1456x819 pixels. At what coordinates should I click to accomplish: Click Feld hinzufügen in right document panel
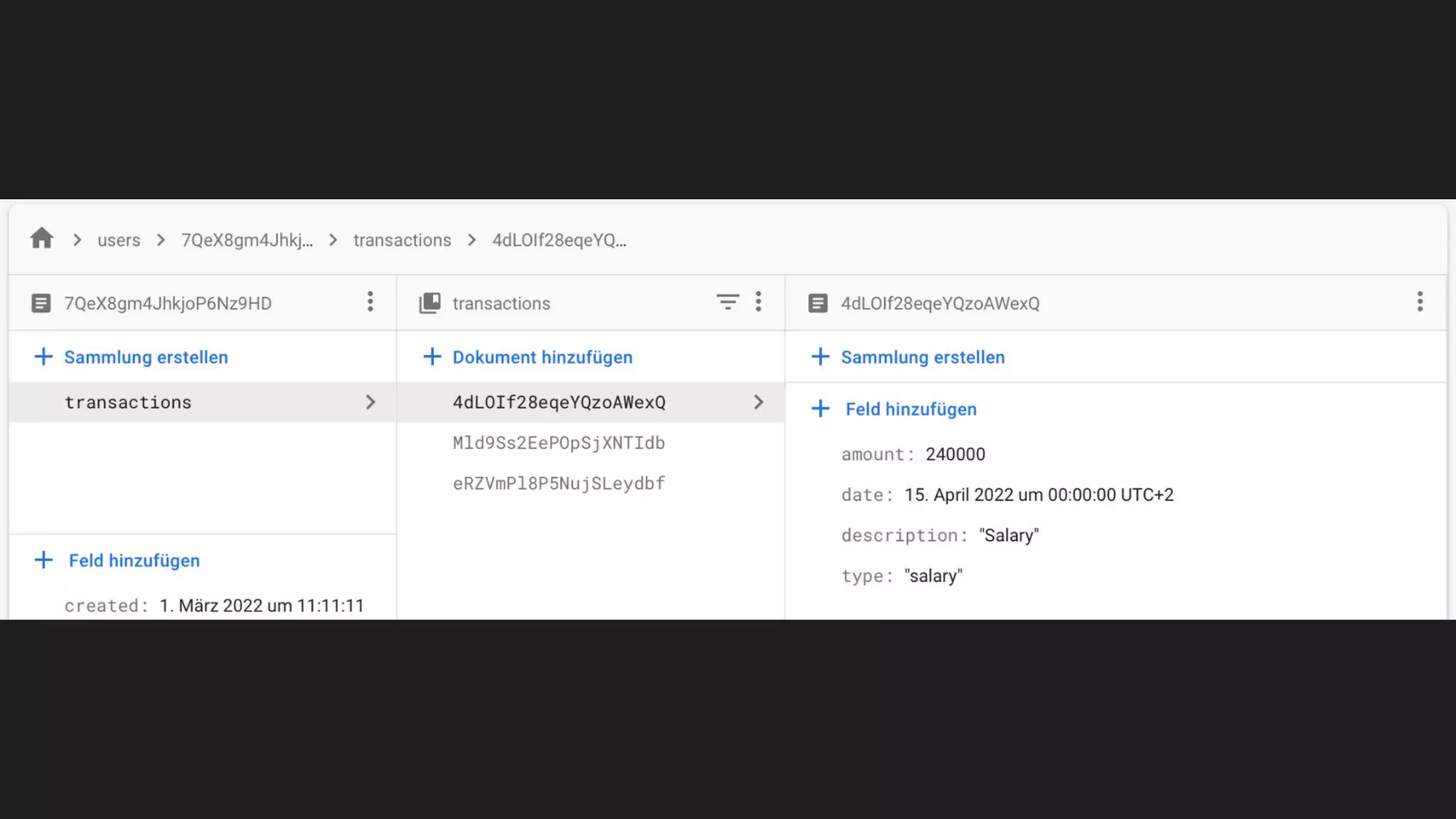[x=911, y=409]
